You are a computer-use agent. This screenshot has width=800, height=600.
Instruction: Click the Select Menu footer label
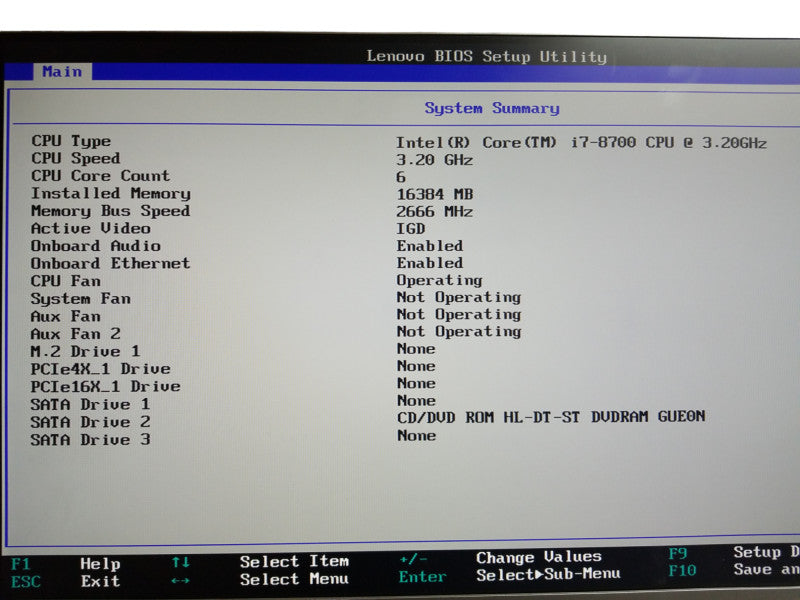click(x=294, y=579)
